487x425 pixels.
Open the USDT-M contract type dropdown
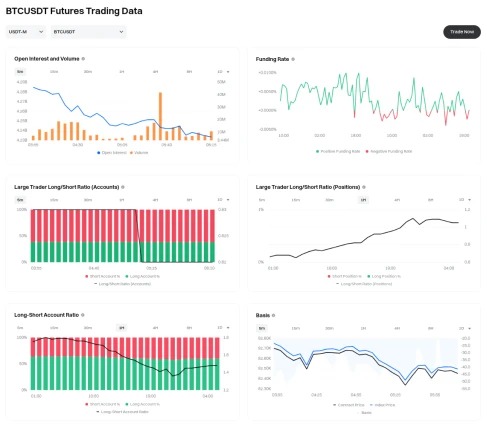pyautogui.click(x=26, y=32)
